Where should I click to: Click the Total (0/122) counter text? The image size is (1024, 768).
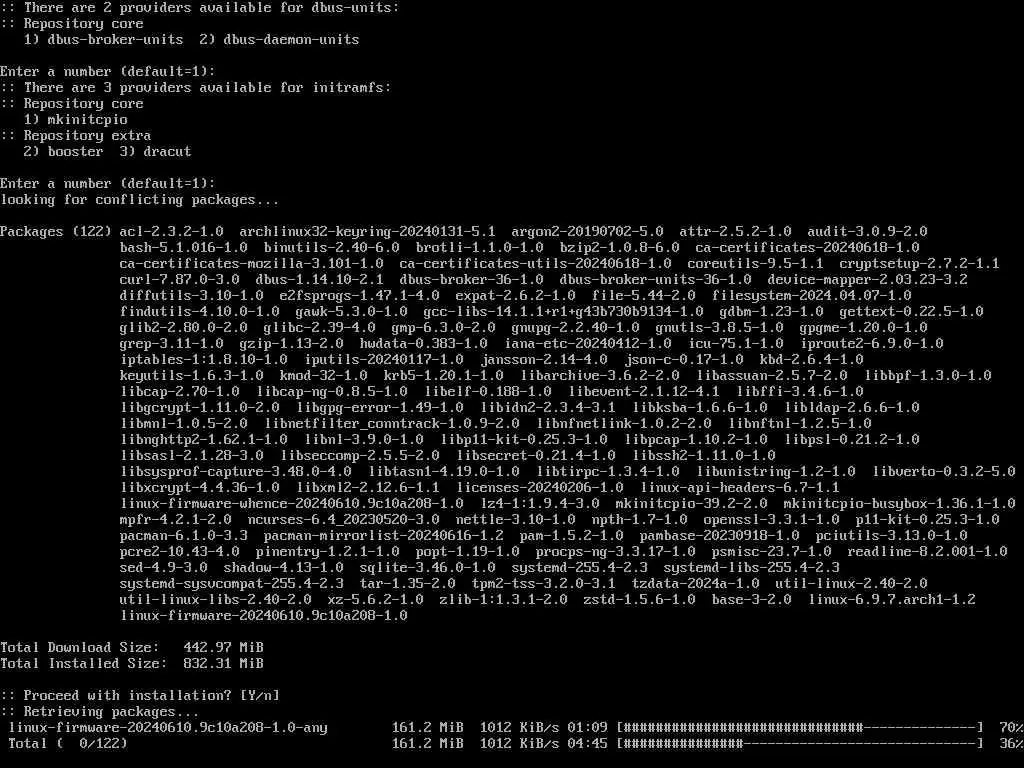tap(68, 743)
